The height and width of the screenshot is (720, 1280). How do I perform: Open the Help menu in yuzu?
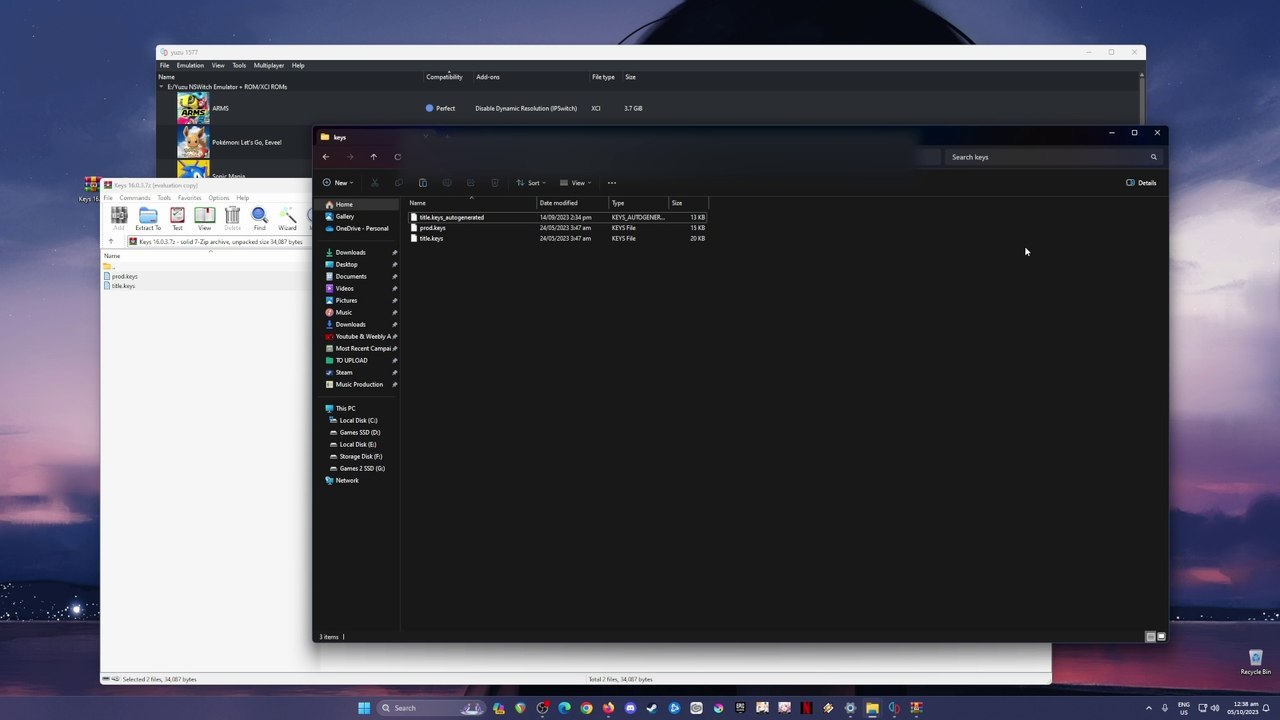(298, 65)
